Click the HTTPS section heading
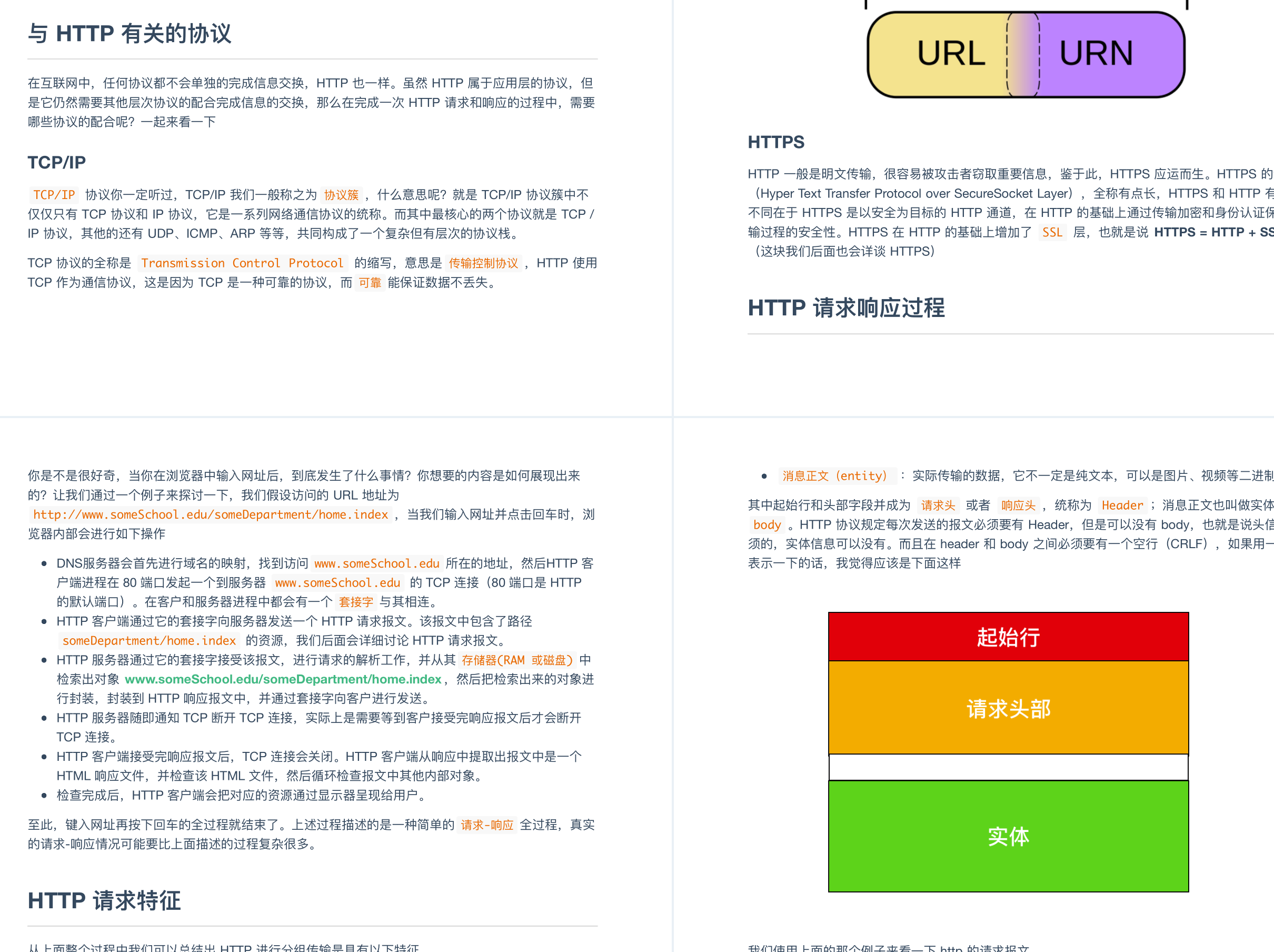1274x952 pixels. pos(776,142)
